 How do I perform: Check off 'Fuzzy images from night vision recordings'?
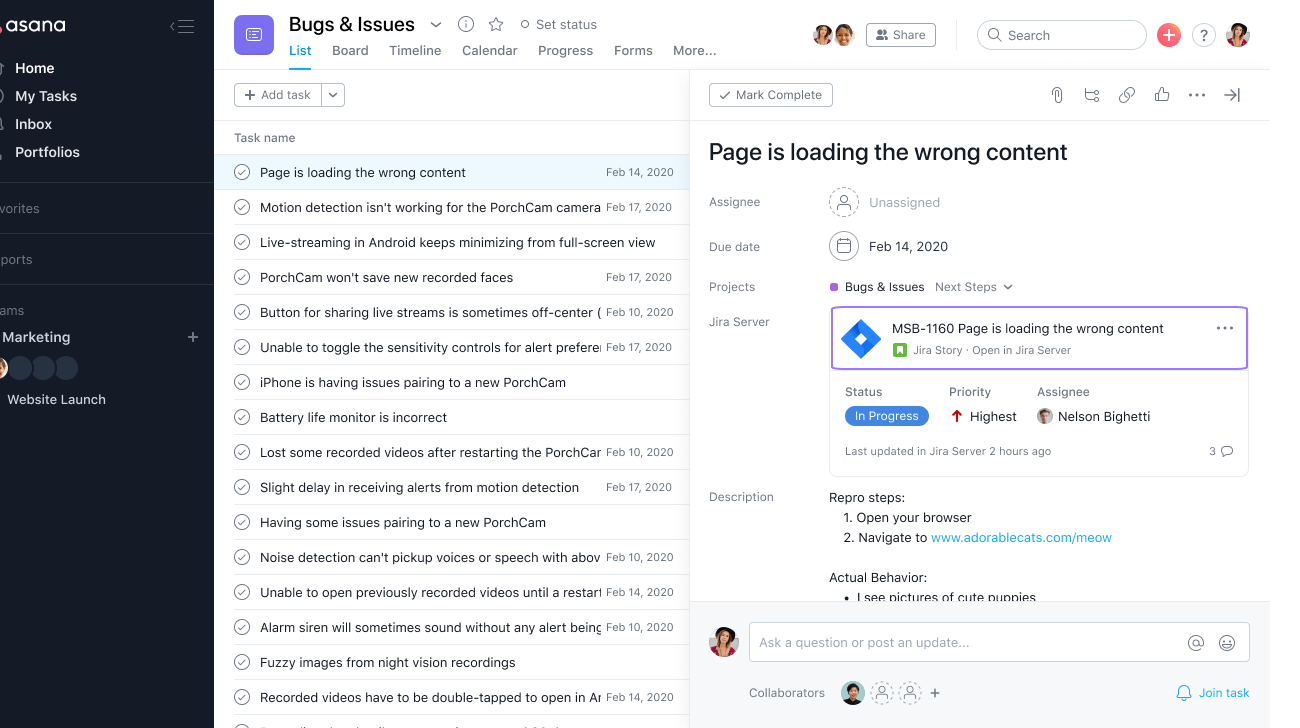click(x=242, y=662)
